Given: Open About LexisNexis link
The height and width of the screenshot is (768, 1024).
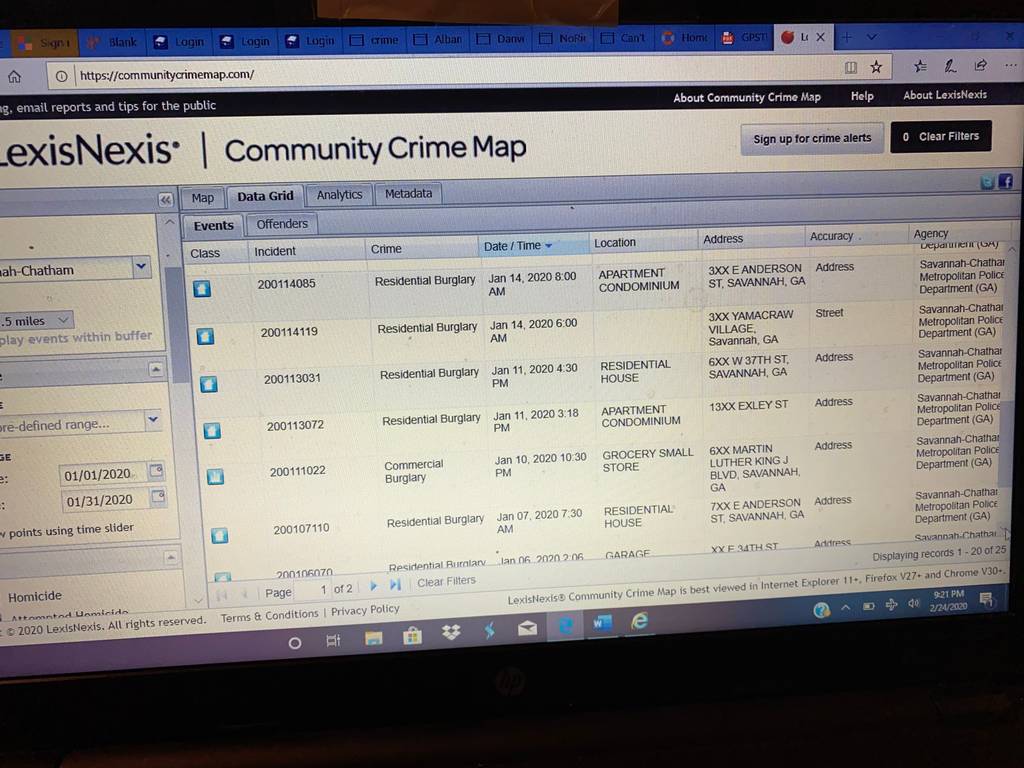Looking at the screenshot, I should click(945, 95).
